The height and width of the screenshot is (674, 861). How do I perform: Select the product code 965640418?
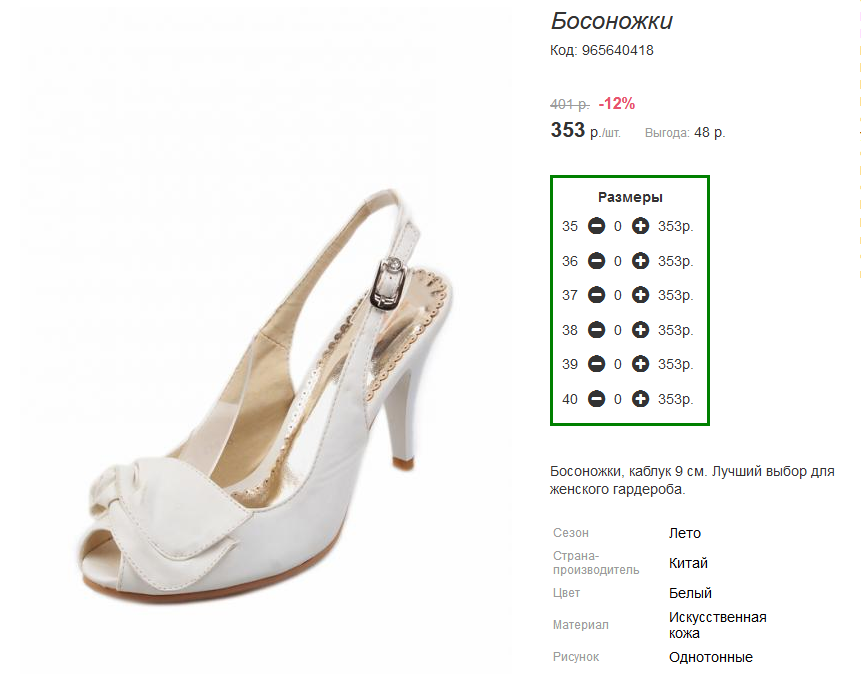coord(618,51)
